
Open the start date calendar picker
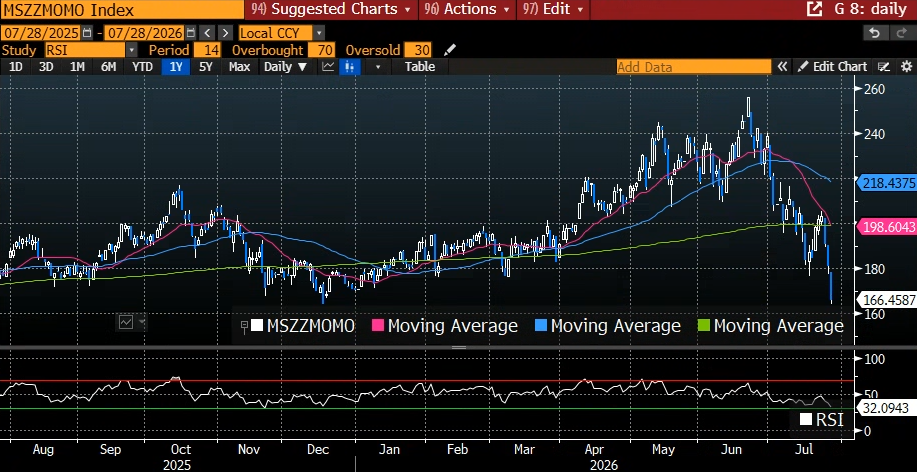click(87, 33)
